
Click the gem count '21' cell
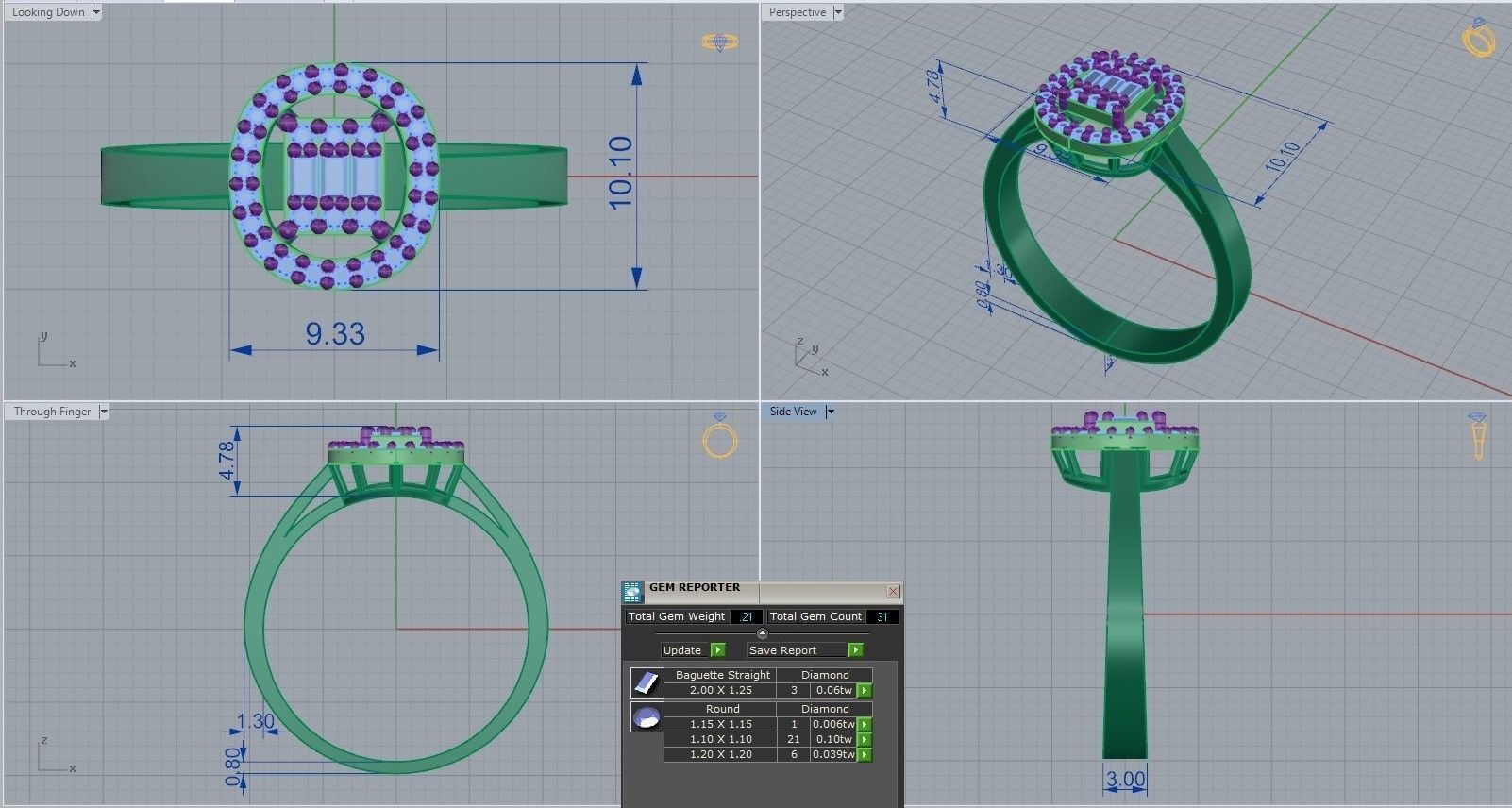(x=794, y=740)
